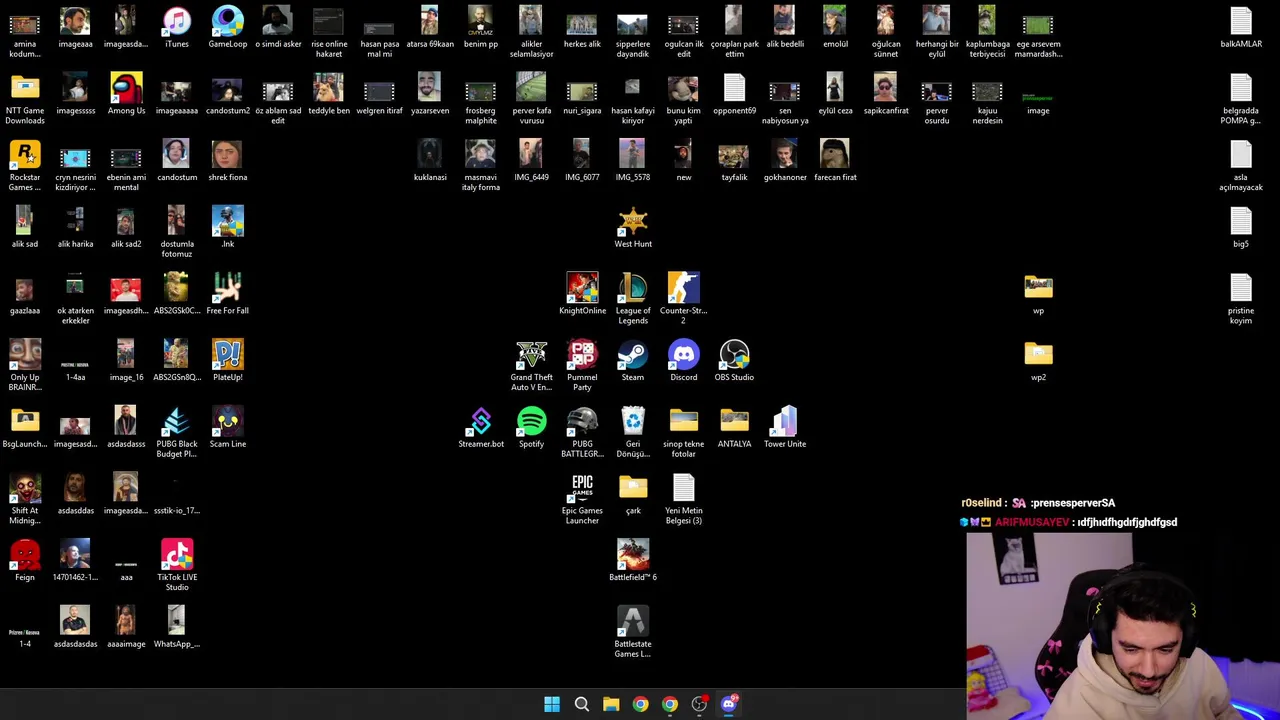Launch the Epic Games Launcher
1280x720 pixels.
point(582,500)
